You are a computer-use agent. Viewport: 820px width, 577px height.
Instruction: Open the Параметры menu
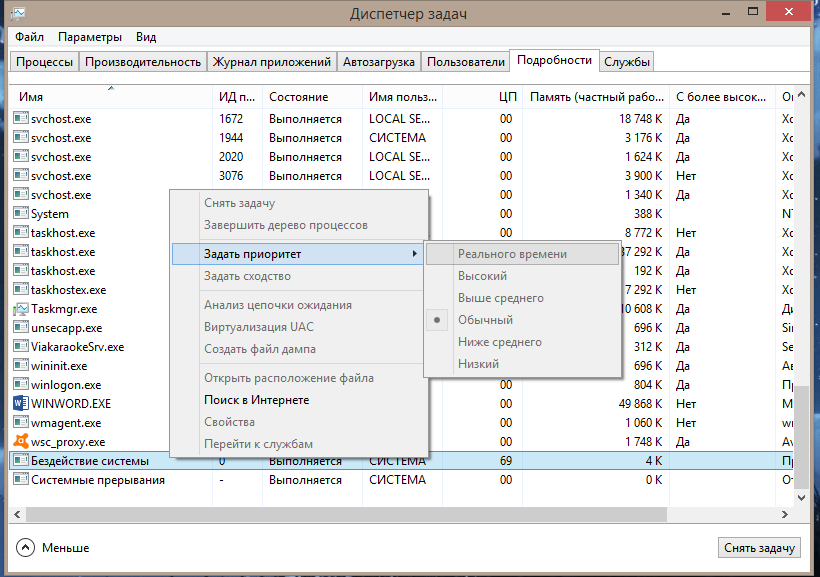90,37
